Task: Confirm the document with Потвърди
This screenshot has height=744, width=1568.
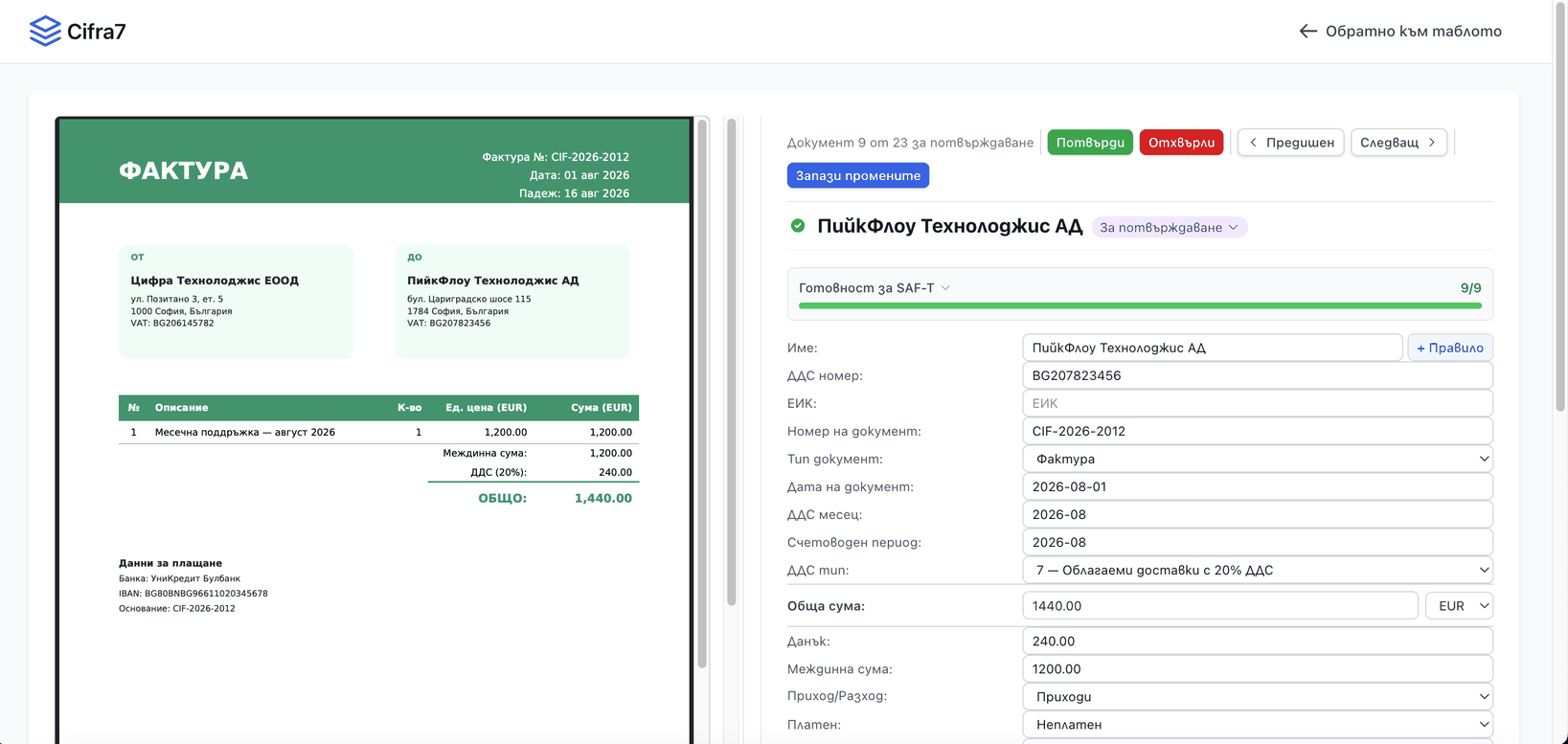Action: coord(1090,142)
